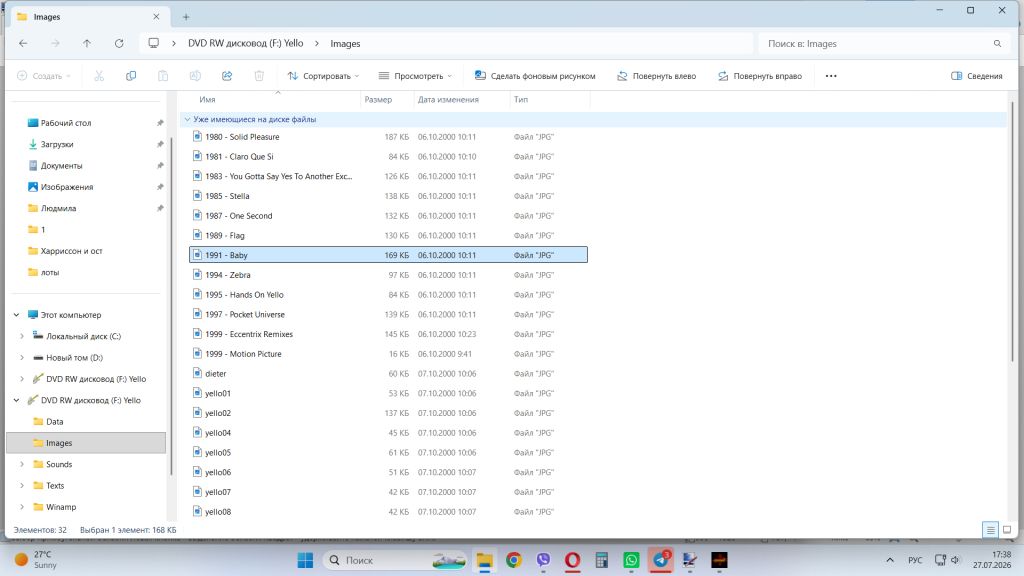Screen dimensions: 1024x576
Task: Toggle the Сведения details pane
Action: point(977,76)
